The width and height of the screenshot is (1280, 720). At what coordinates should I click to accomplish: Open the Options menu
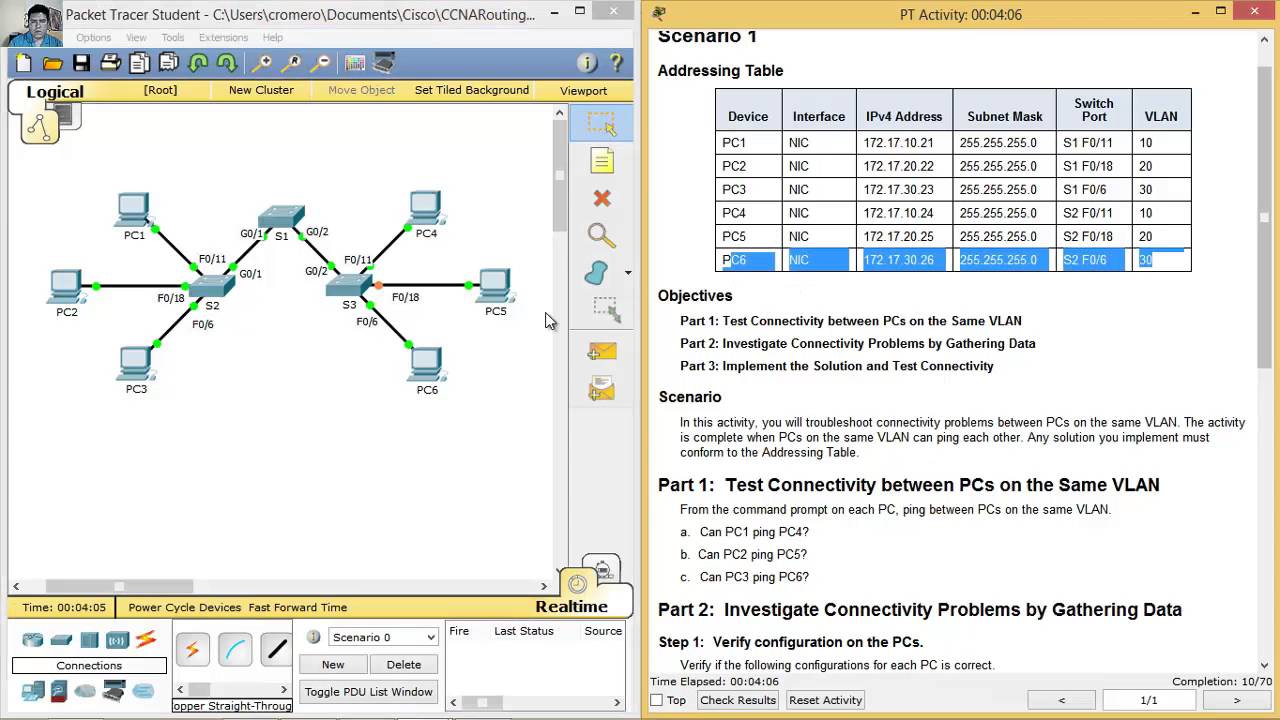(94, 38)
